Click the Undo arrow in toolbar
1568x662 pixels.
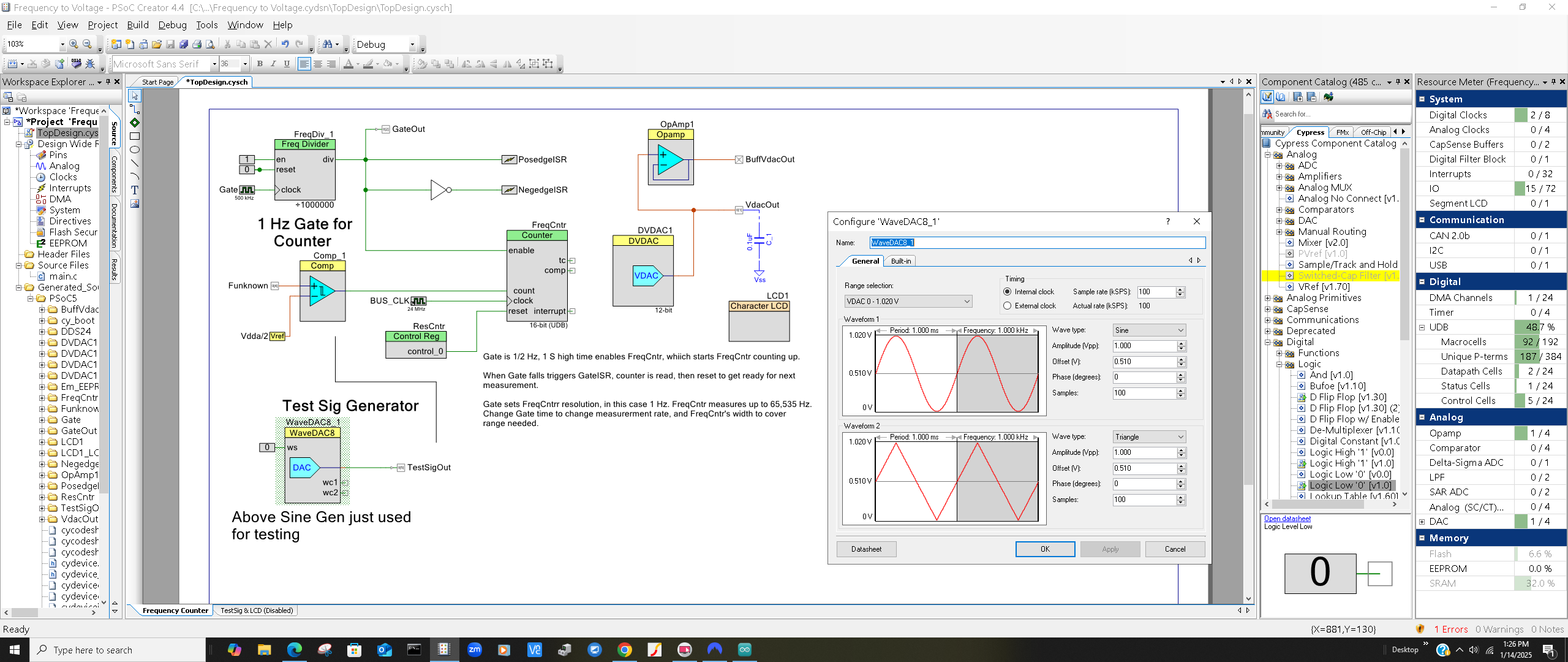click(x=285, y=44)
